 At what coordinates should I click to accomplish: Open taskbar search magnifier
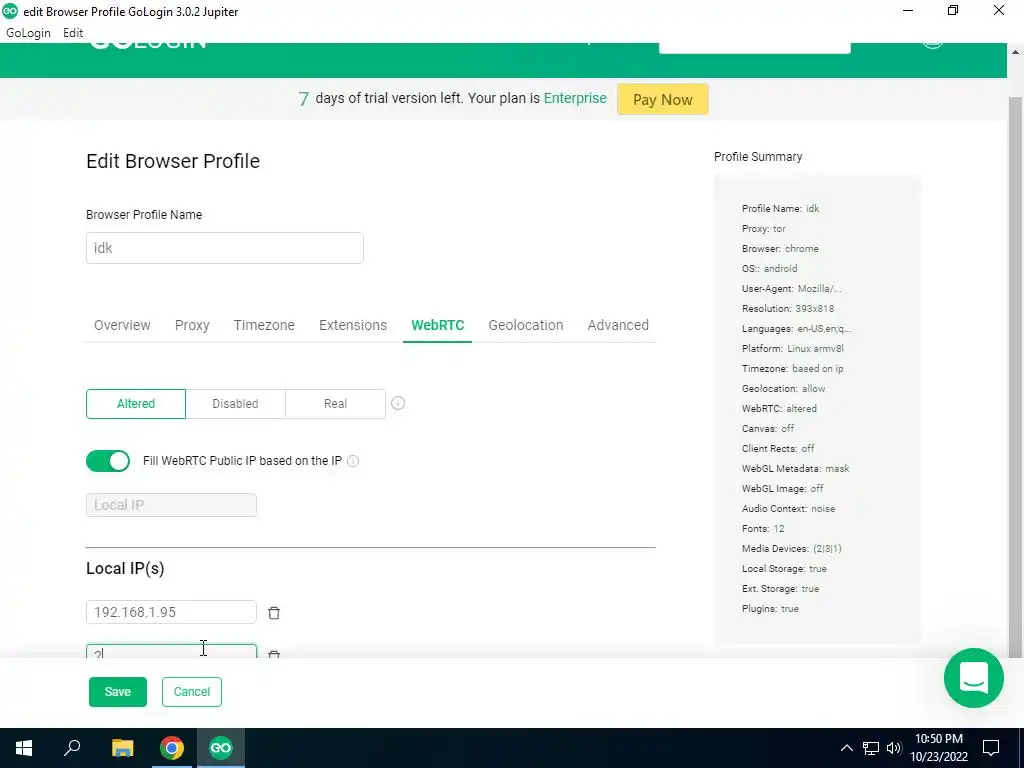[72, 748]
